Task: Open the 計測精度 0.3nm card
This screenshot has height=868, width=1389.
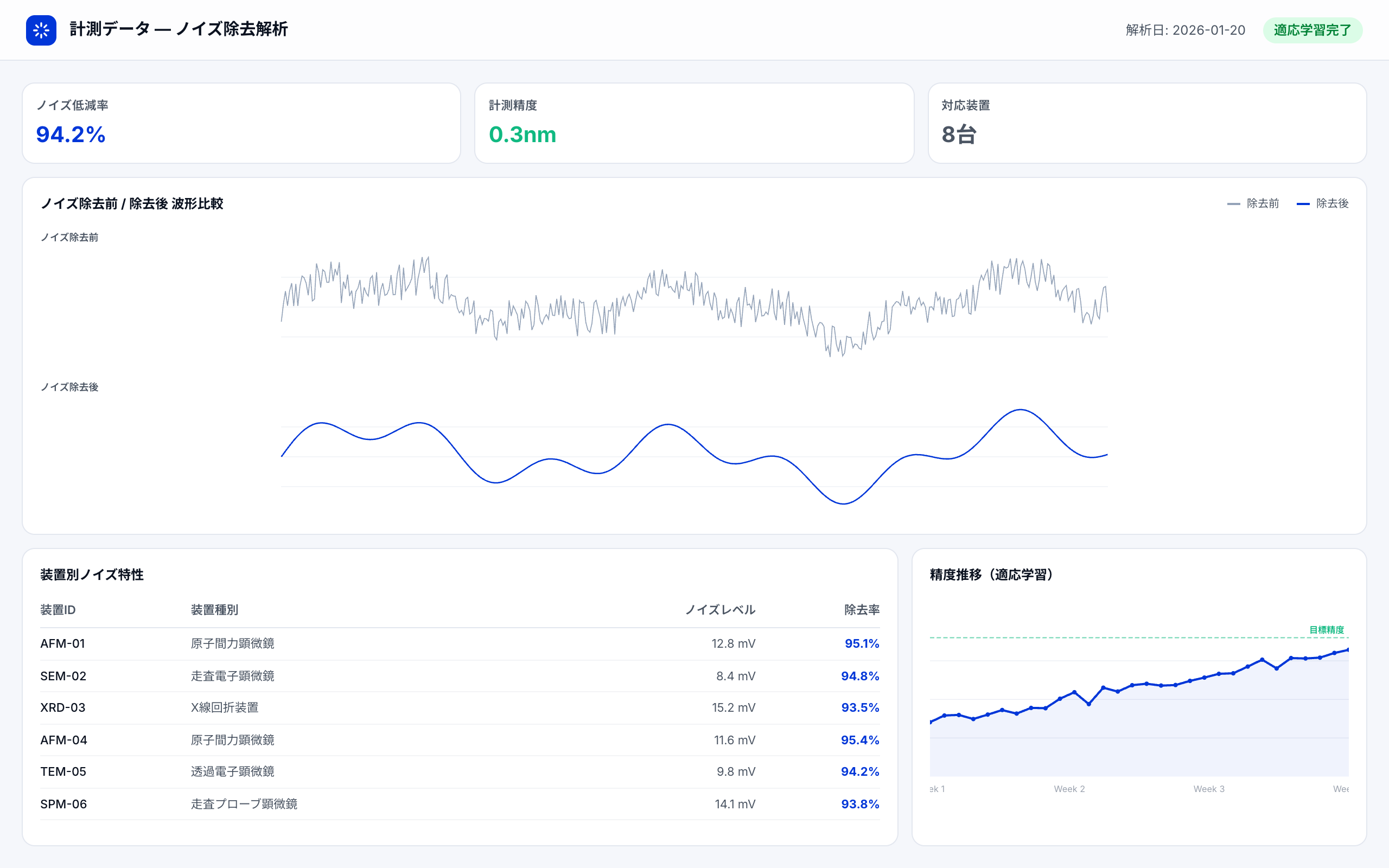Action: pyautogui.click(x=693, y=123)
